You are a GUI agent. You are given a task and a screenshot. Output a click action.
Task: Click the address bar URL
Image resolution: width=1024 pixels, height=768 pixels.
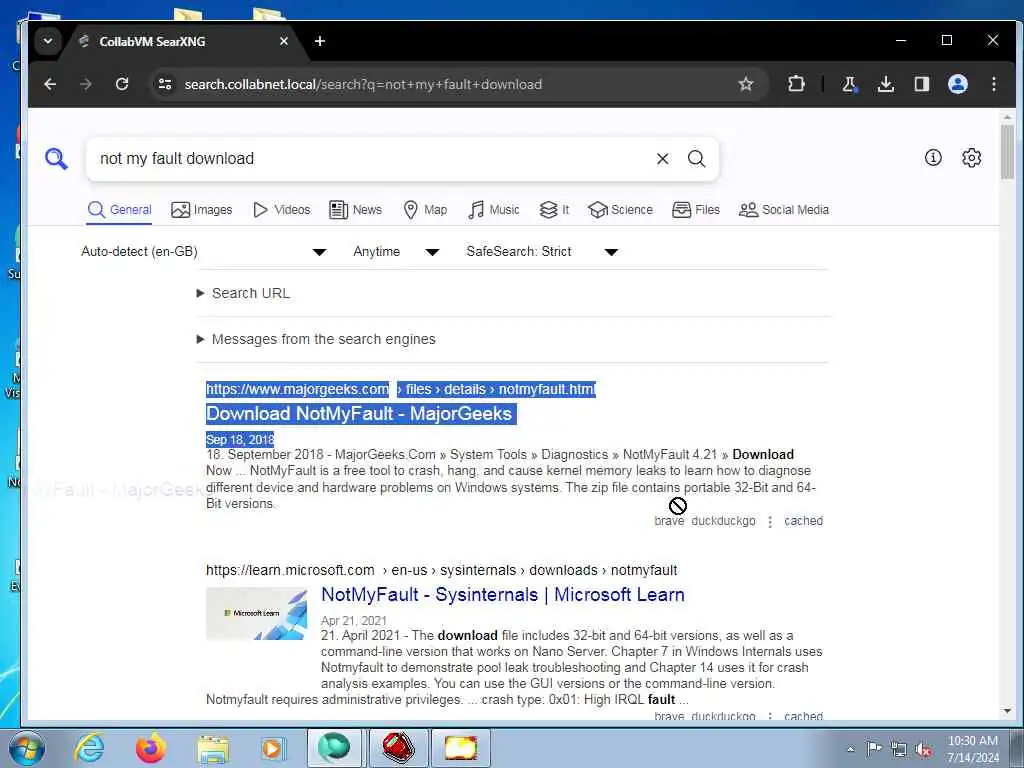click(x=363, y=84)
